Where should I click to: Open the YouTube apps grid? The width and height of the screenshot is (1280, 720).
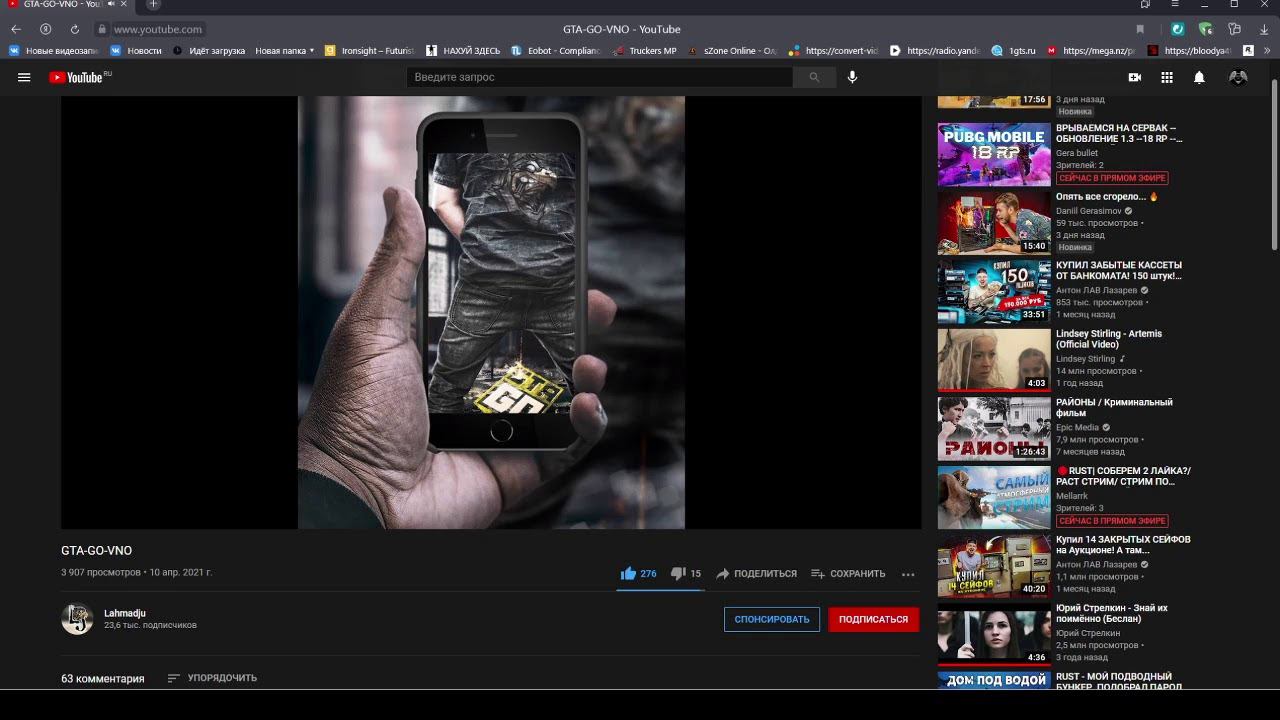coord(1167,77)
